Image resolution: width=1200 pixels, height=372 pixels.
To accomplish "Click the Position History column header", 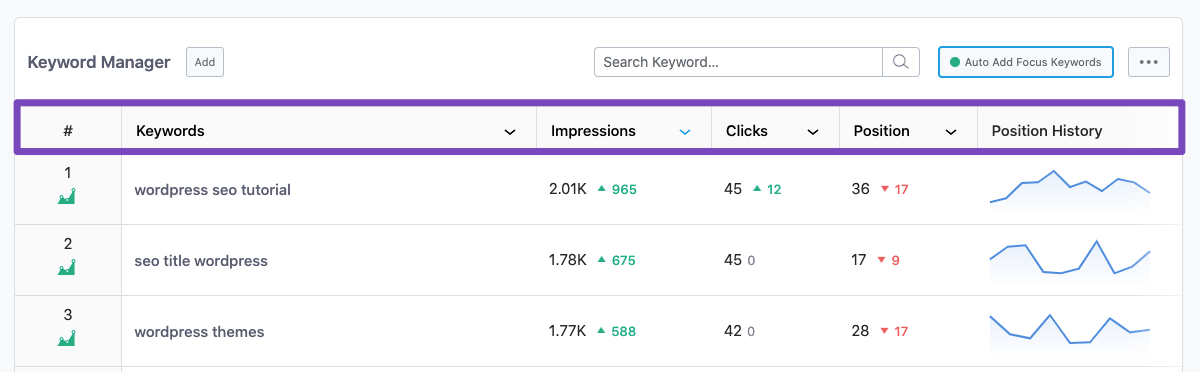I will (x=1047, y=131).
